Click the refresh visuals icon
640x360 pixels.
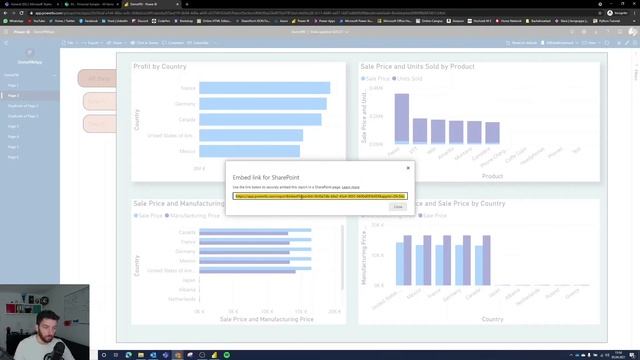[607, 43]
